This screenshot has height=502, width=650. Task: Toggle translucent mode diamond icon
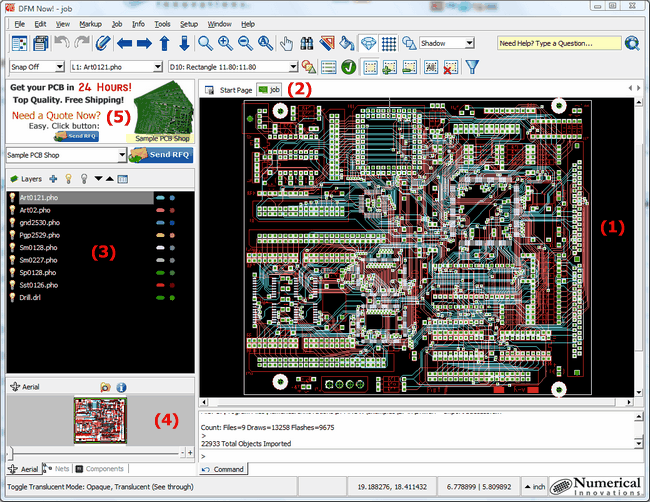[368, 43]
